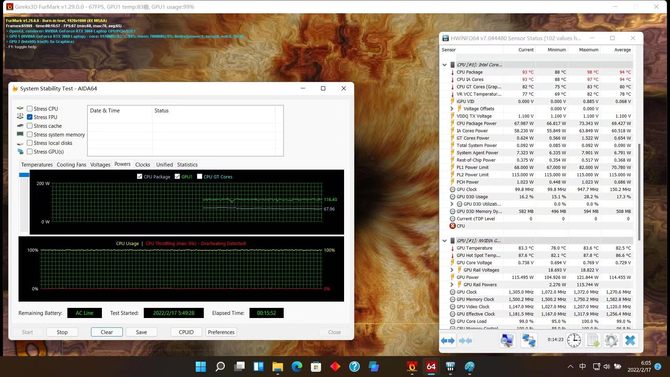Open Preferences in AIDA64 stability test
670x377 pixels.
click(221, 332)
